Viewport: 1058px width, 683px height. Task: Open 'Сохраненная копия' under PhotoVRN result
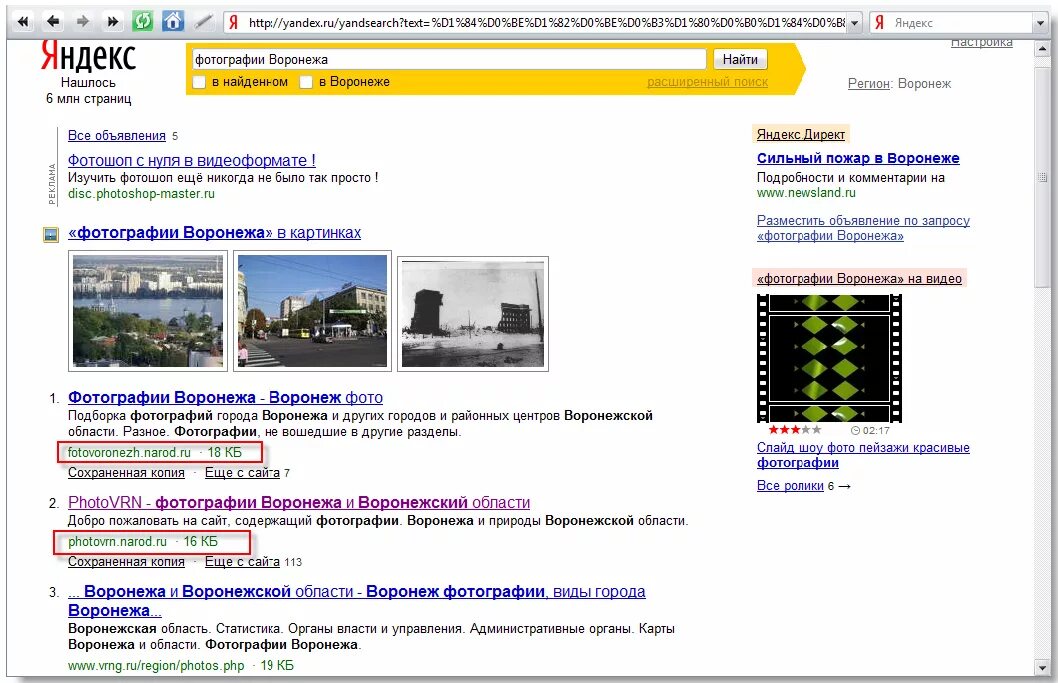click(x=126, y=562)
